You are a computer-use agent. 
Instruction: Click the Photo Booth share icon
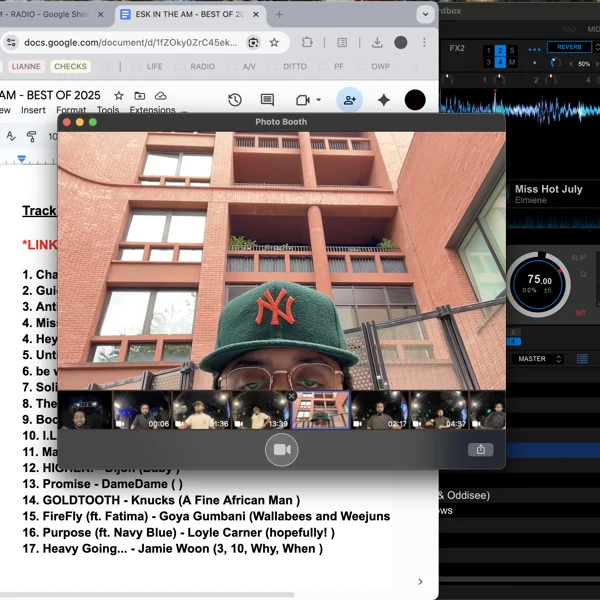coord(480,450)
